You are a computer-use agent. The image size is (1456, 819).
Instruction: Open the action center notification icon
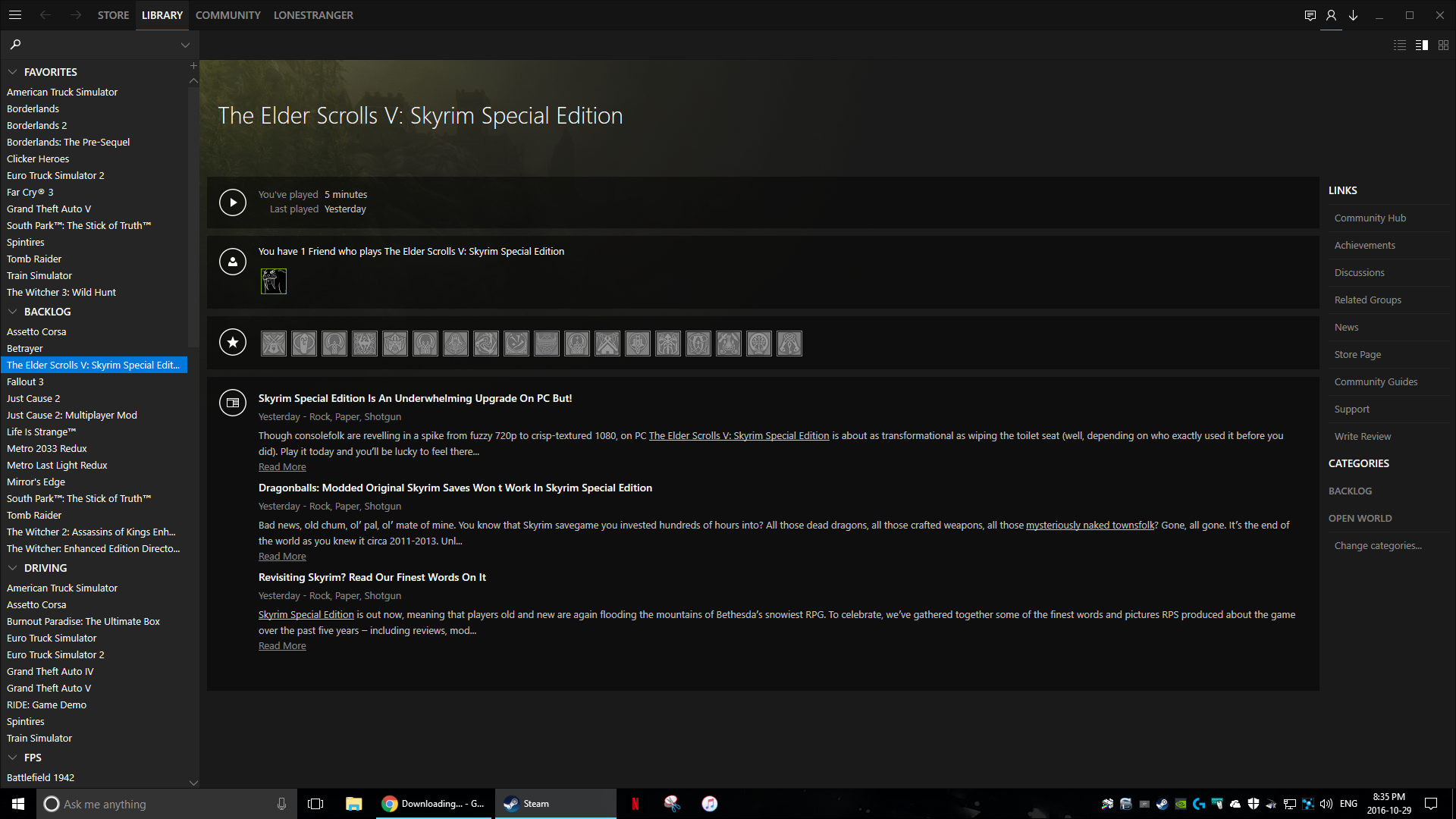coord(1431,804)
